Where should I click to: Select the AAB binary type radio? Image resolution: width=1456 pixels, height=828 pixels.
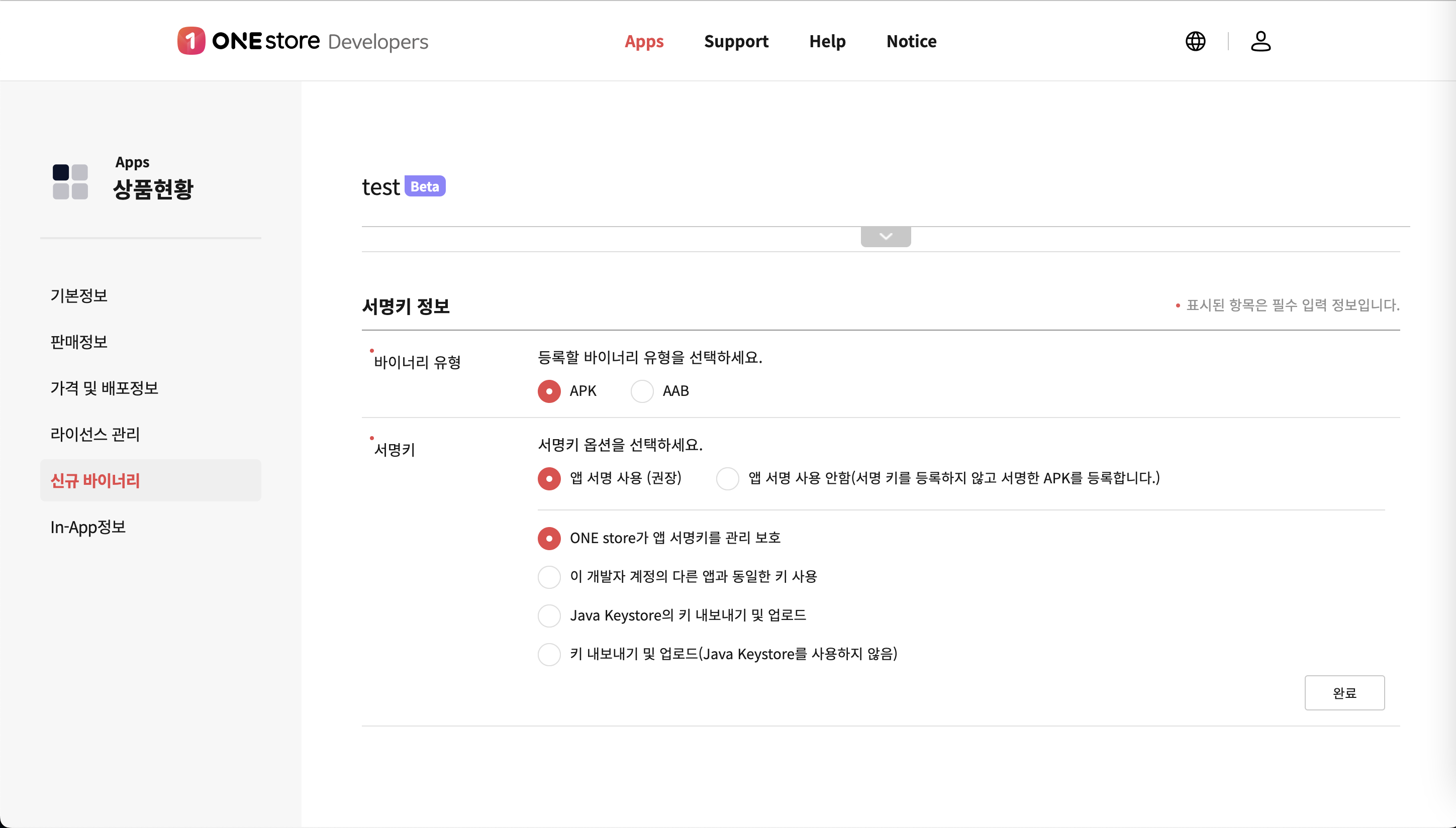[642, 391]
